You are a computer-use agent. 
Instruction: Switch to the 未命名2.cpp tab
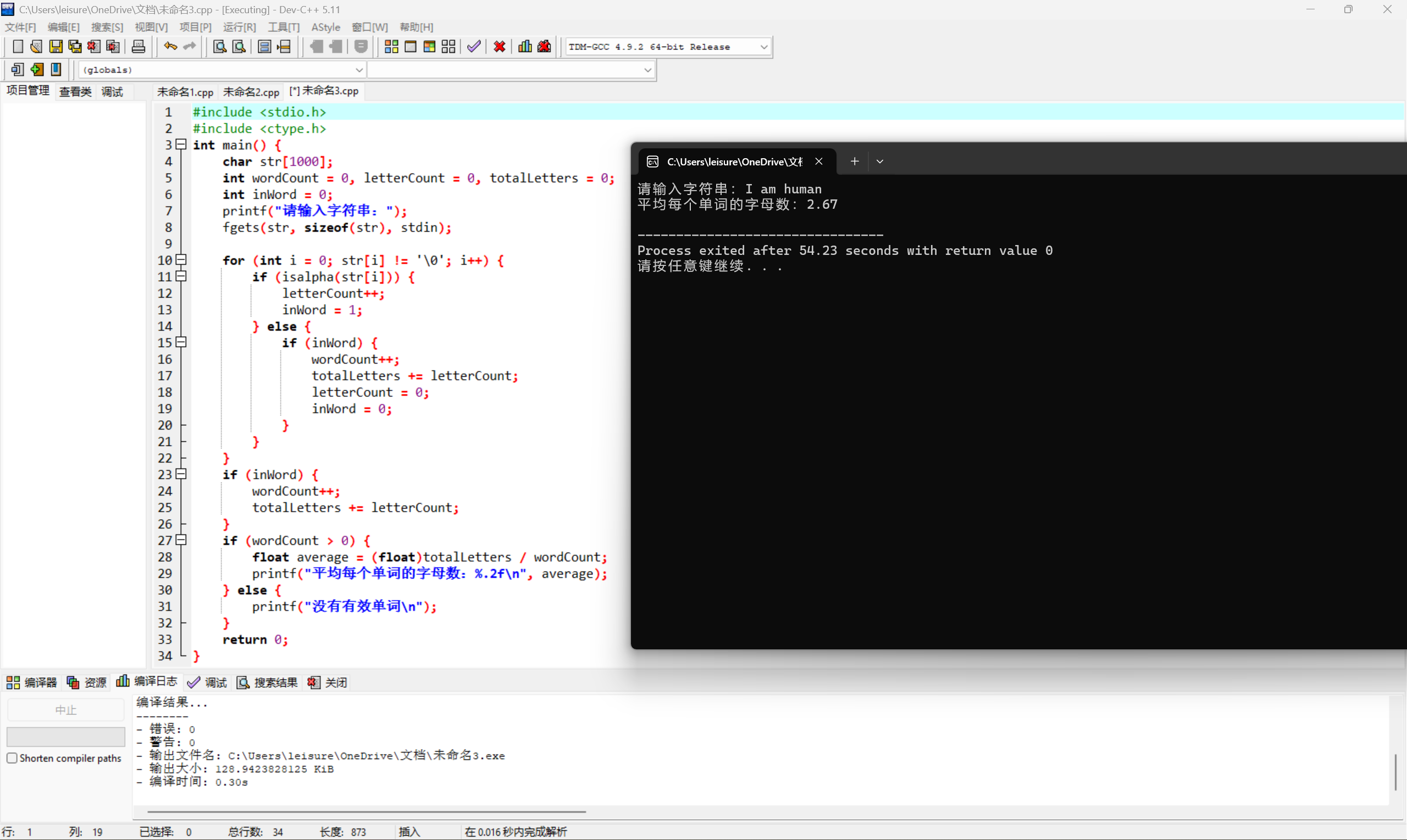tap(251, 91)
